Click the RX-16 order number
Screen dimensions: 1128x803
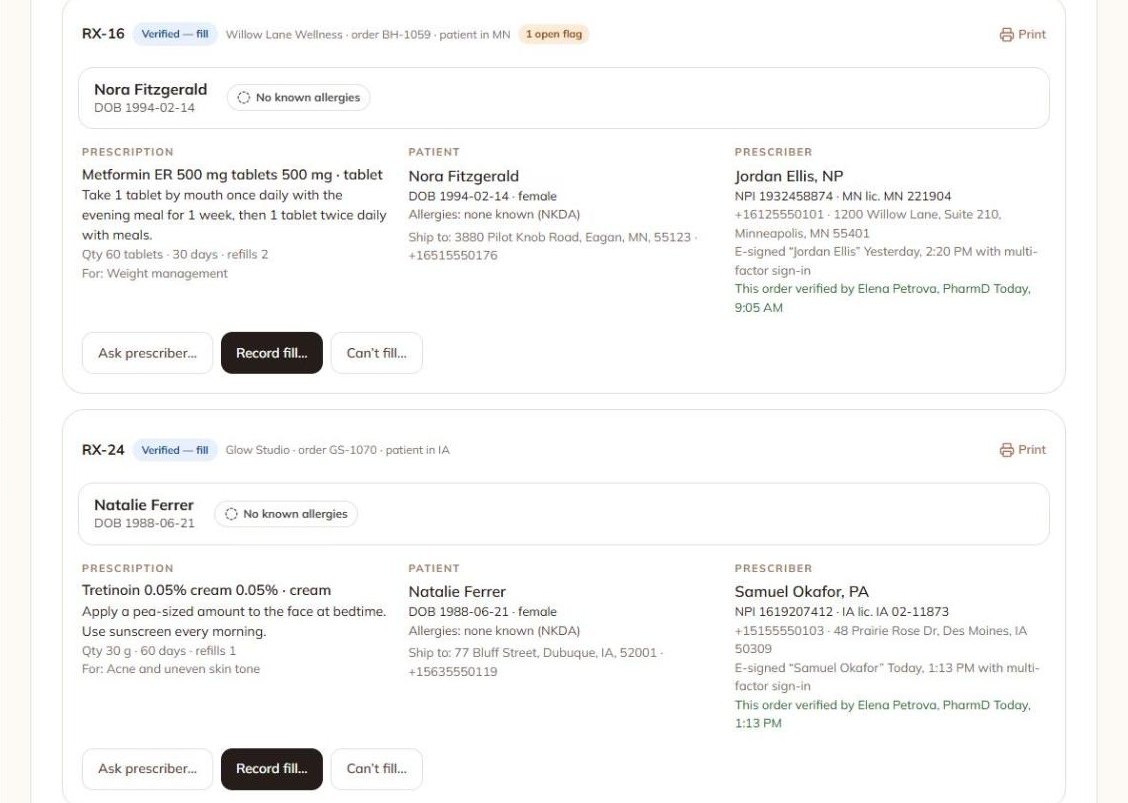click(x=103, y=34)
